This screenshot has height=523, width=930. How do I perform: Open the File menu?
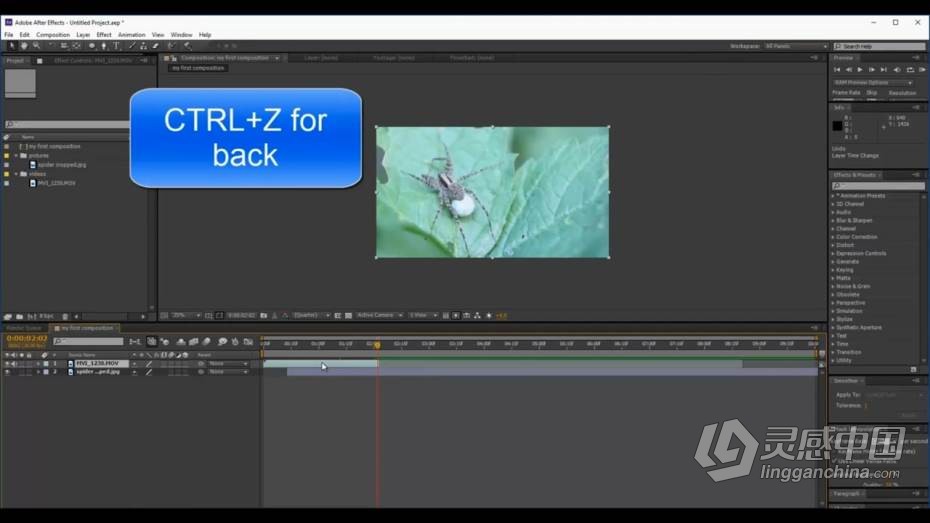click(9, 35)
